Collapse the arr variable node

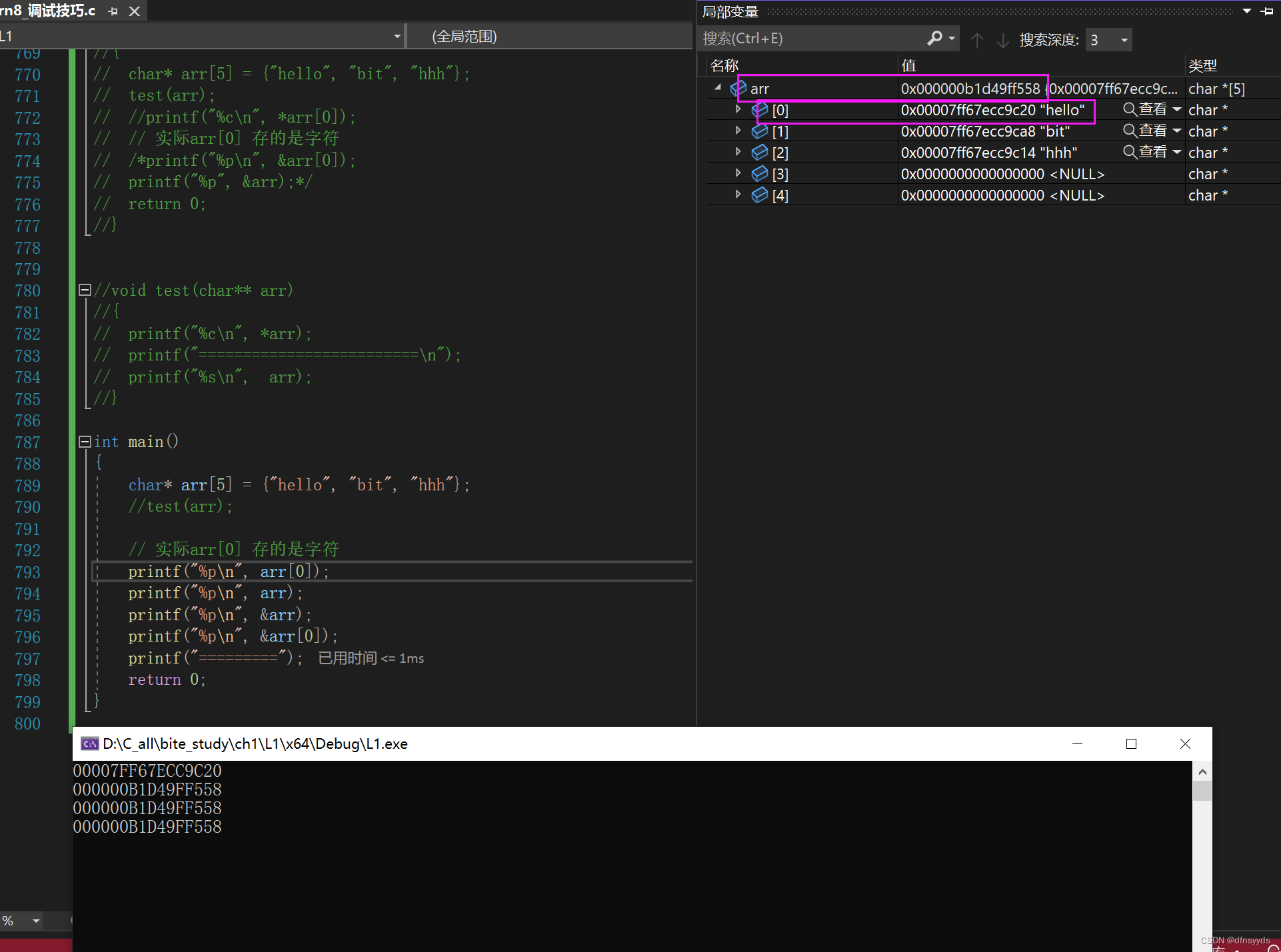point(718,87)
